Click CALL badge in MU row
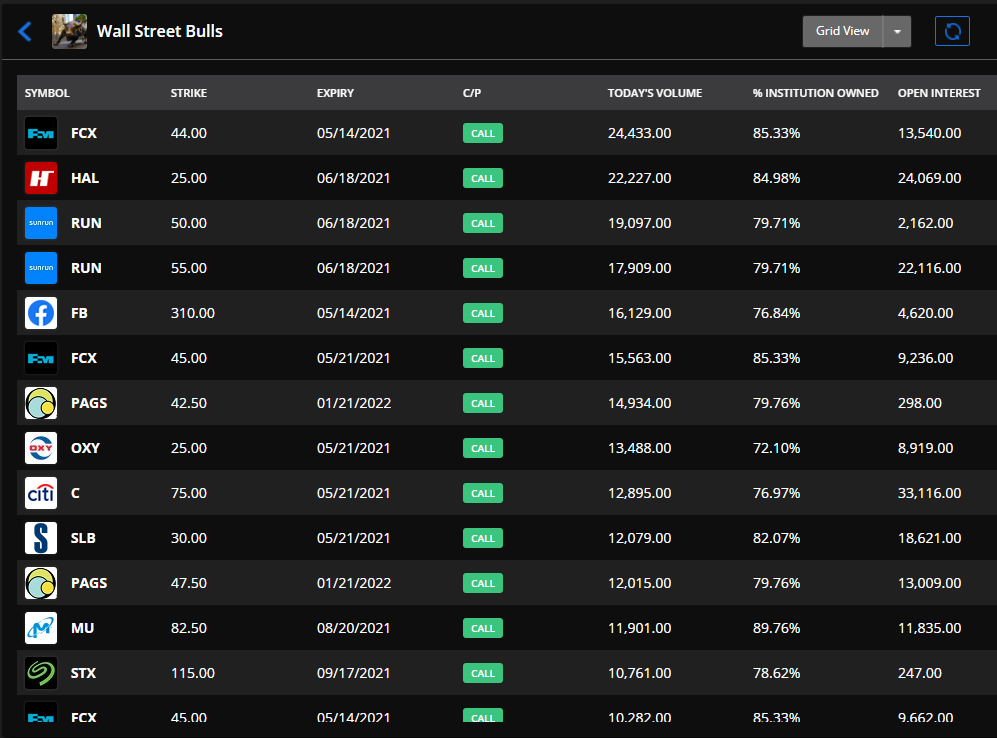997x738 pixels. (483, 628)
